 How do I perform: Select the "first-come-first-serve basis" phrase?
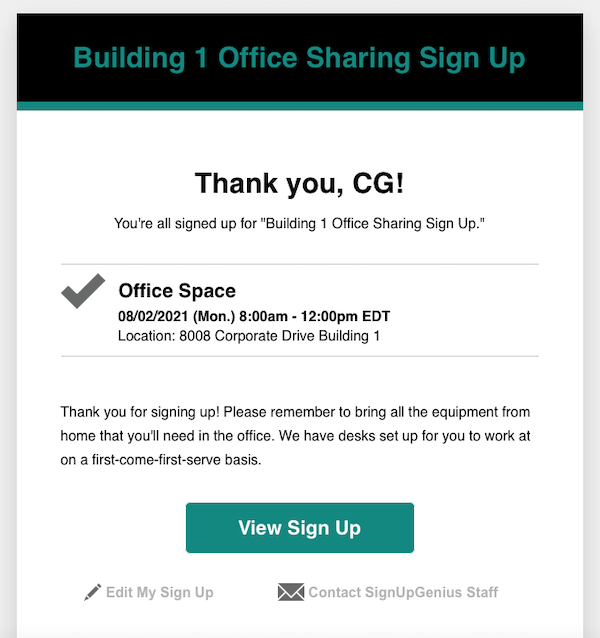click(x=176, y=460)
